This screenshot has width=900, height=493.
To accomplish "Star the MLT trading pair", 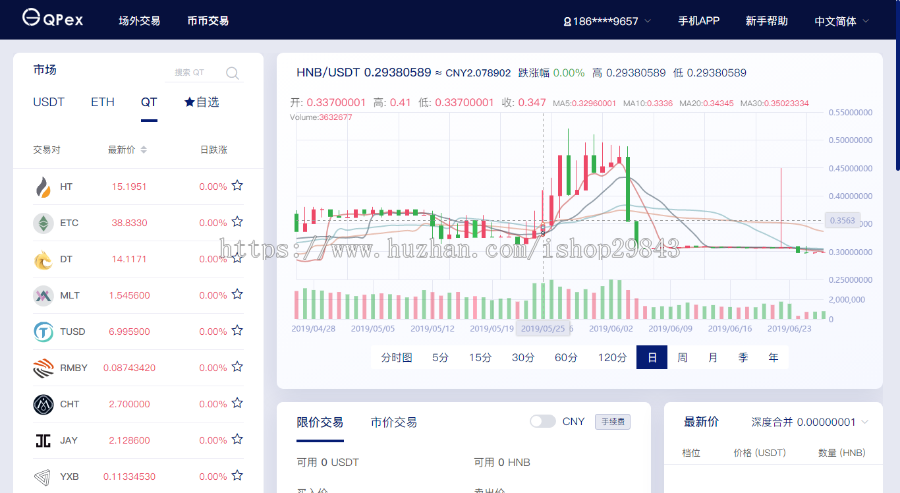I will (237, 294).
